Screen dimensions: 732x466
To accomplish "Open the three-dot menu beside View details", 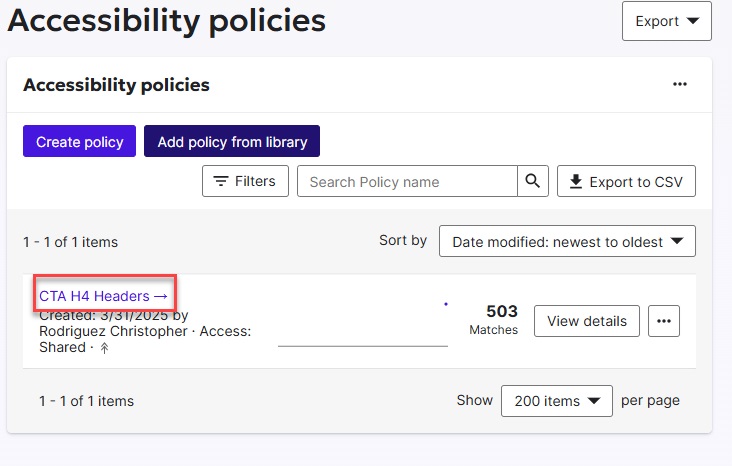I will tap(664, 321).
